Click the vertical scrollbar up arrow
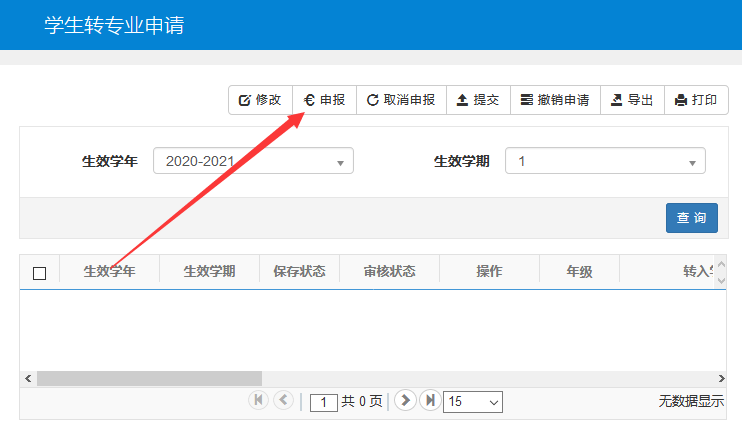 (x=721, y=264)
